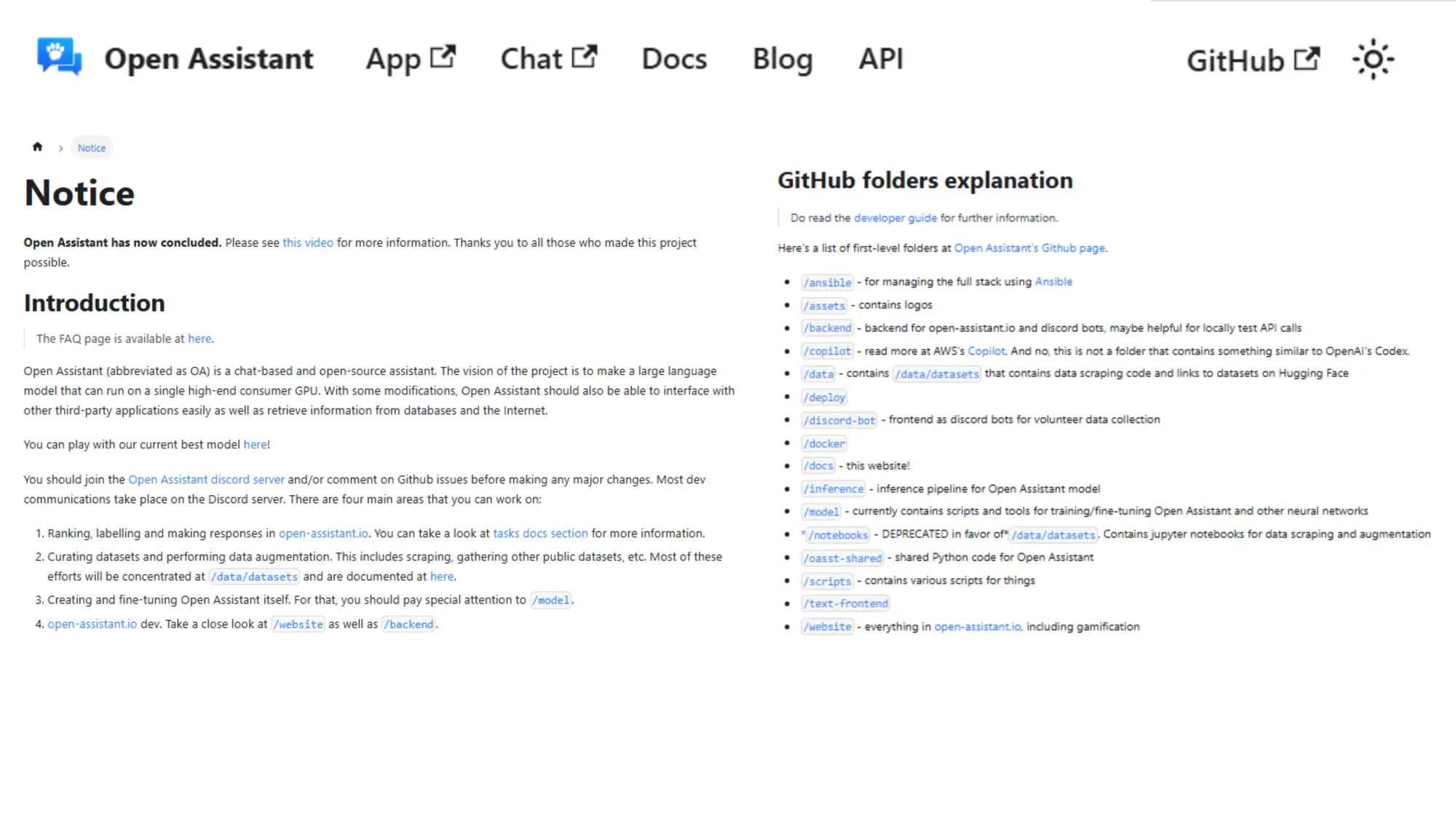Open the tasks docs section link
Image resolution: width=1456 pixels, height=819 pixels.
point(540,533)
